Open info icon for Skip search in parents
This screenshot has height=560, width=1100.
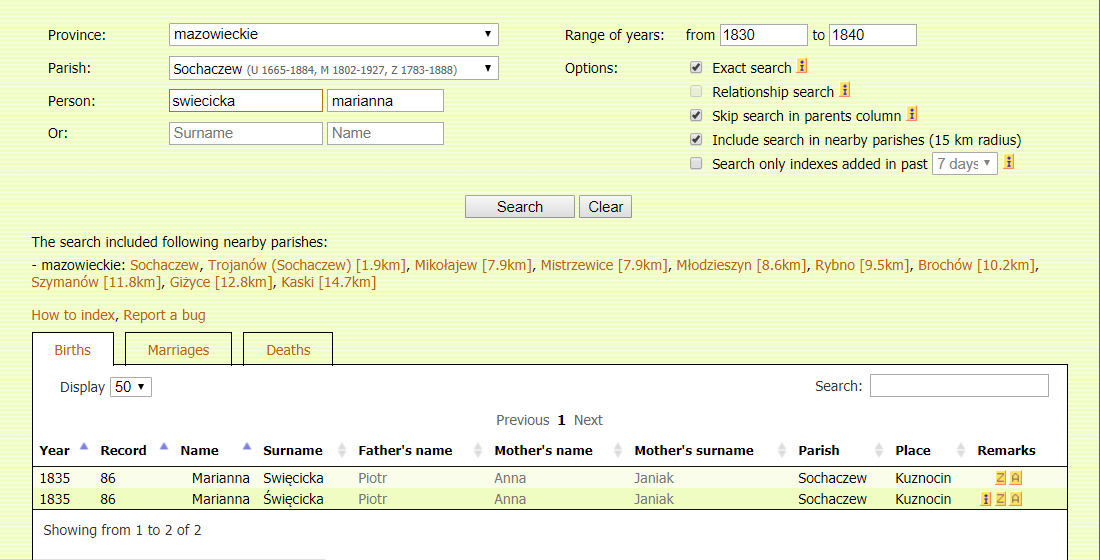(x=912, y=115)
